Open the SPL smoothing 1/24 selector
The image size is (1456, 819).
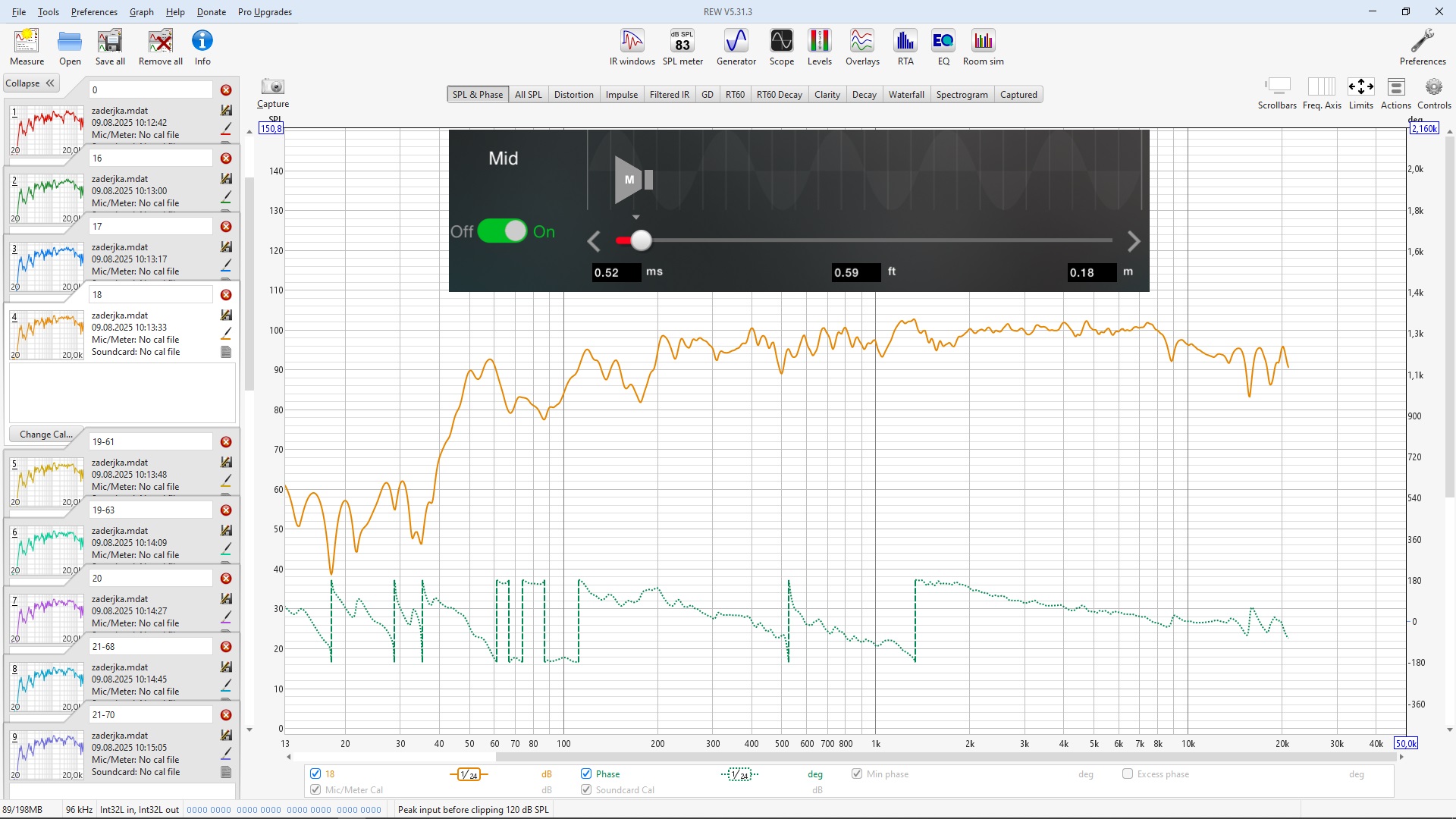point(469,774)
